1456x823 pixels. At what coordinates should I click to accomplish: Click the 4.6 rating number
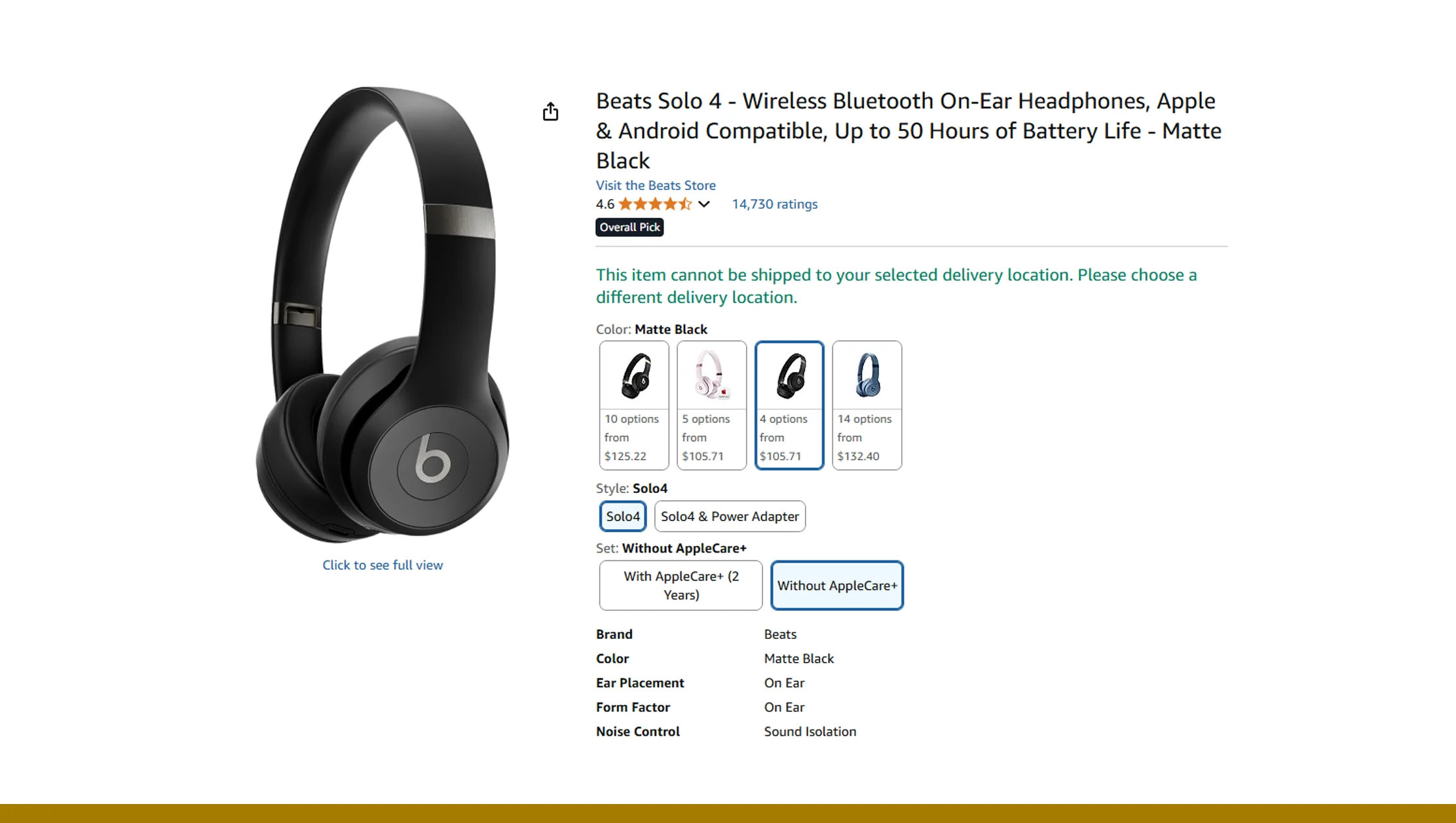605,204
